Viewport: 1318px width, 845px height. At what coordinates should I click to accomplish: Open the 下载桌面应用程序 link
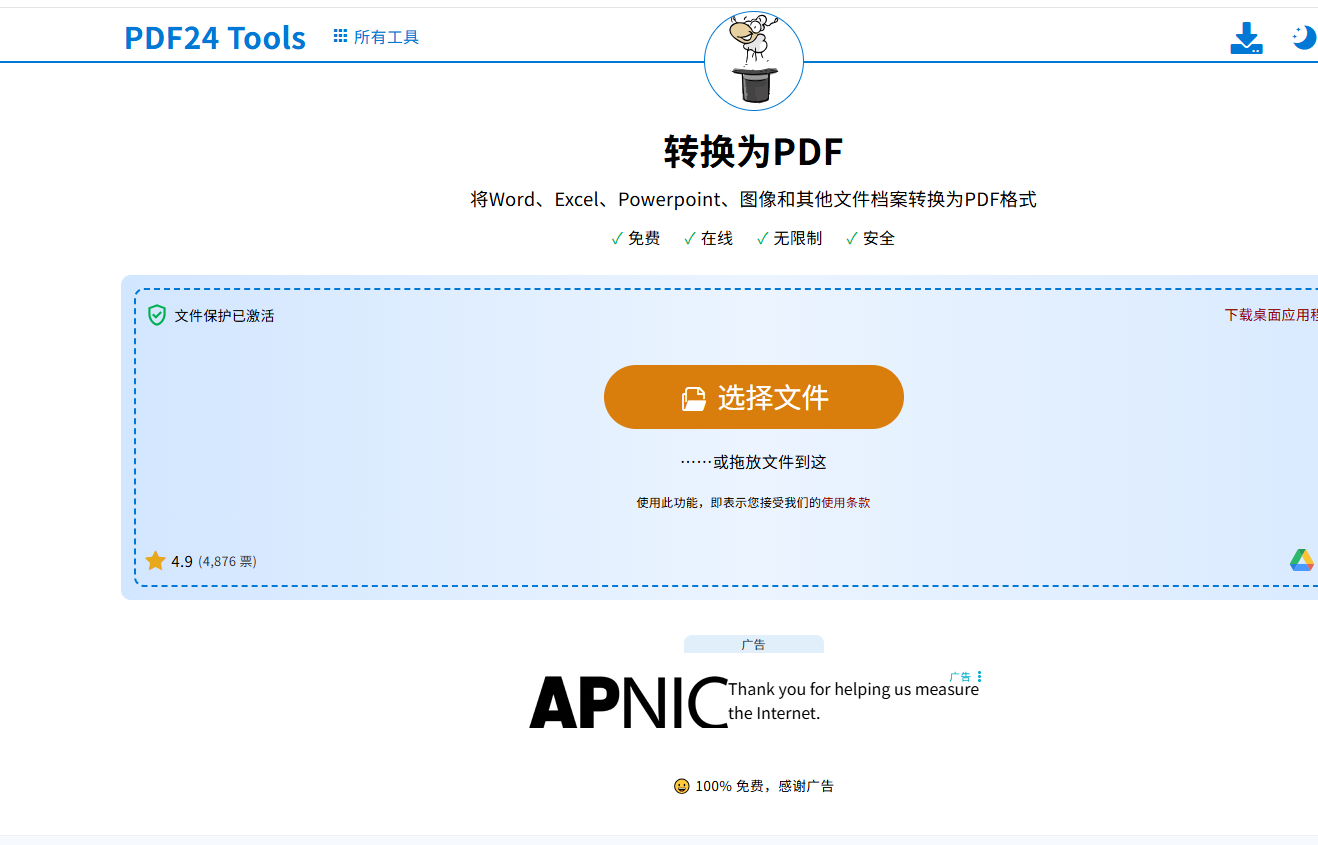[1270, 315]
